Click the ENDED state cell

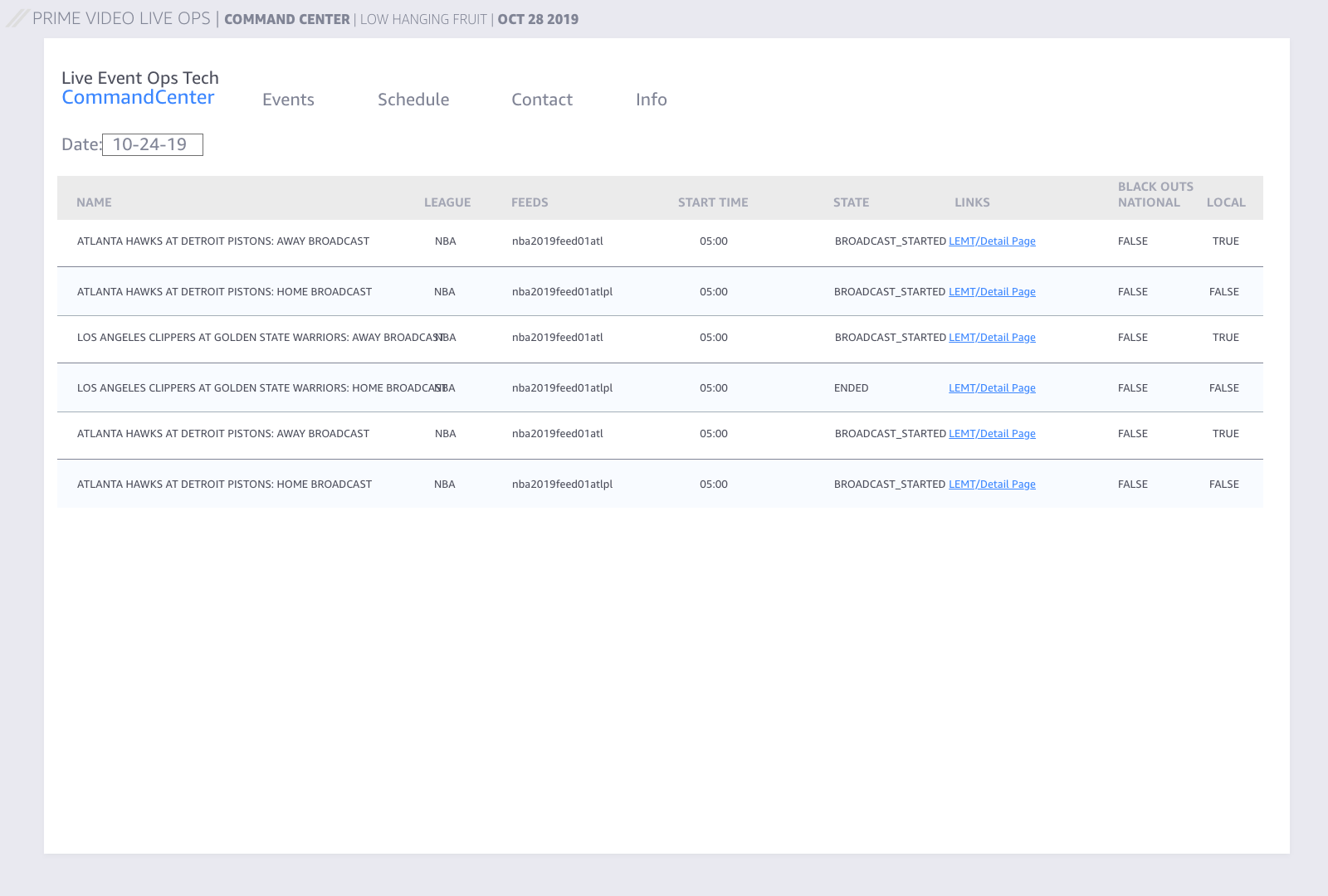[x=851, y=388]
